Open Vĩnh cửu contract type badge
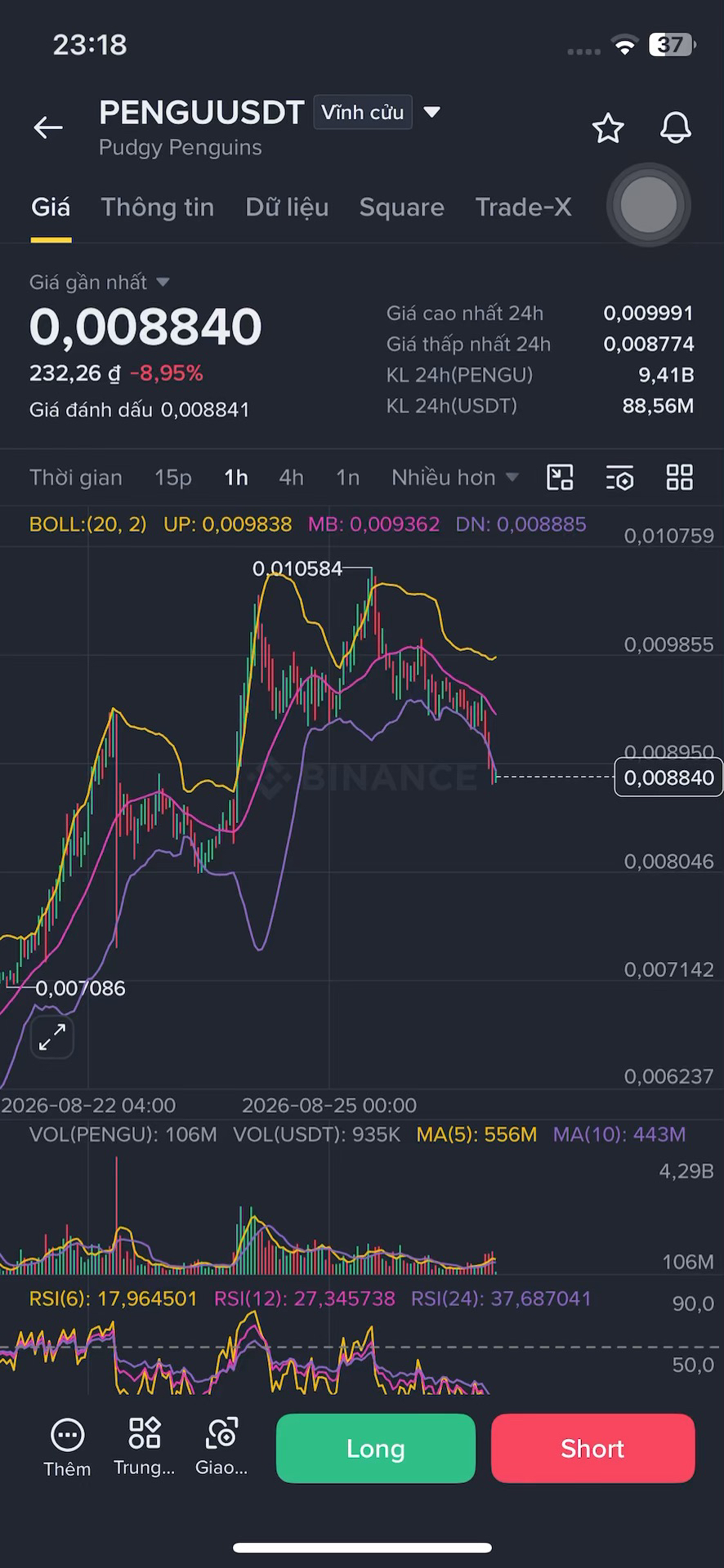The image size is (724, 1568). (363, 113)
